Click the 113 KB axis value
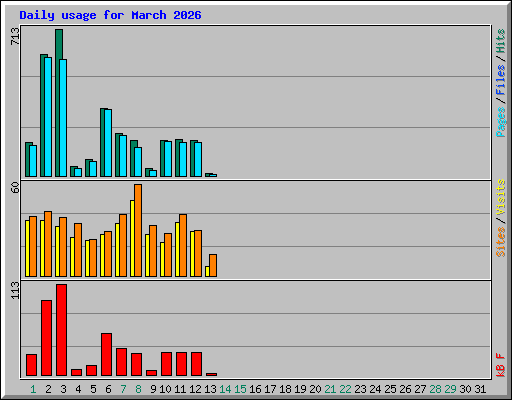 [x=15, y=290]
